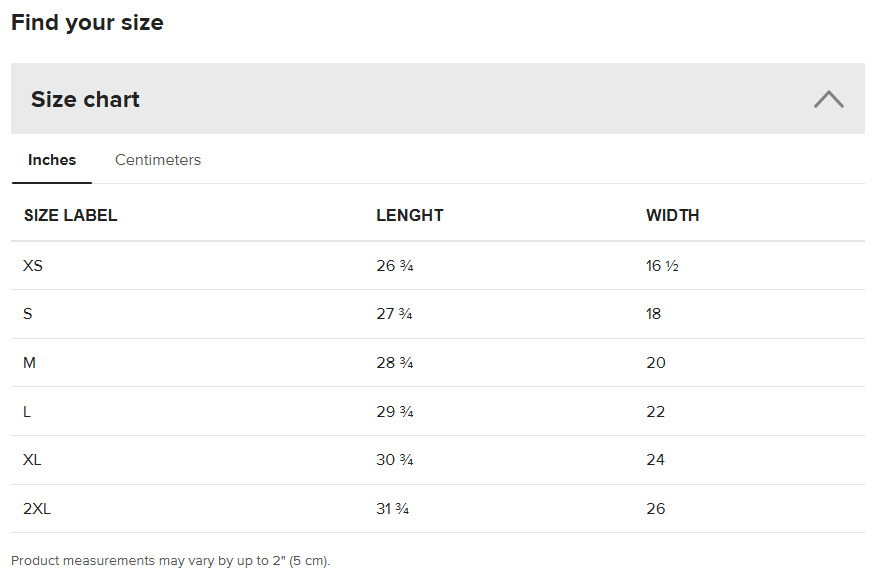
Task: Pick the L size row label
Action: (27, 412)
